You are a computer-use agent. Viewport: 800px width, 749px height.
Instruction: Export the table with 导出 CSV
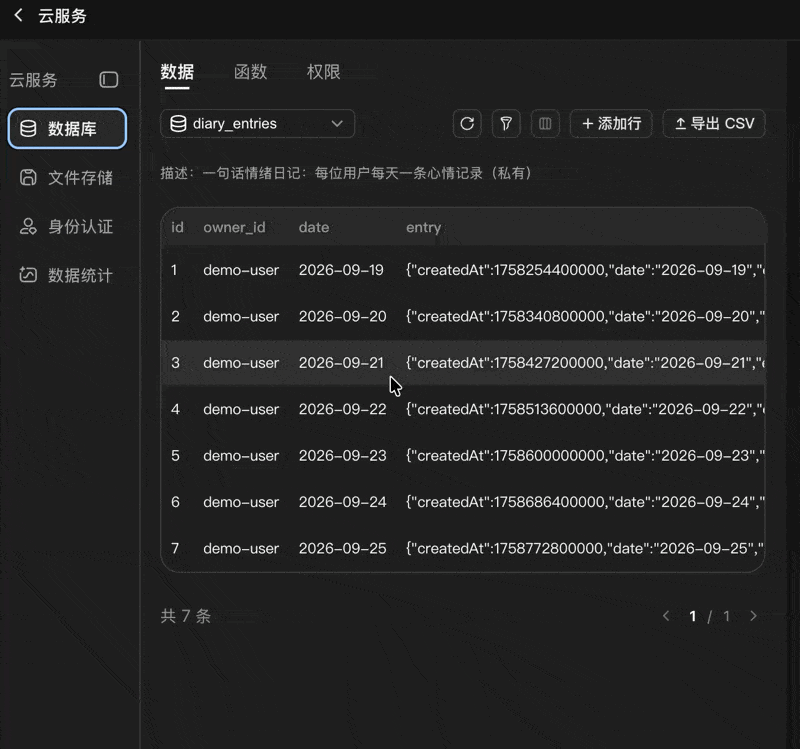(x=714, y=123)
